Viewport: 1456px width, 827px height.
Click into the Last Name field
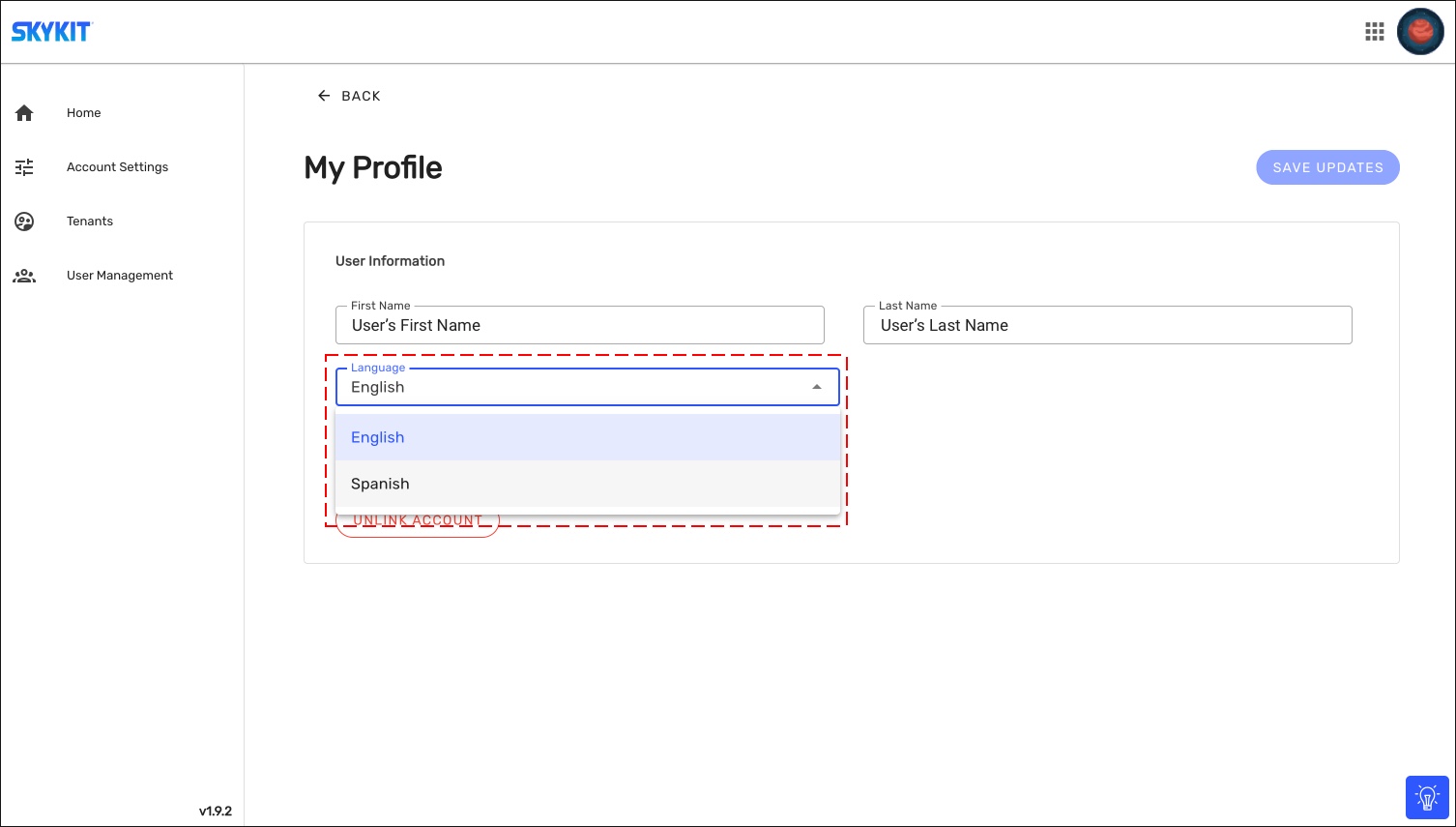[x=1108, y=325]
